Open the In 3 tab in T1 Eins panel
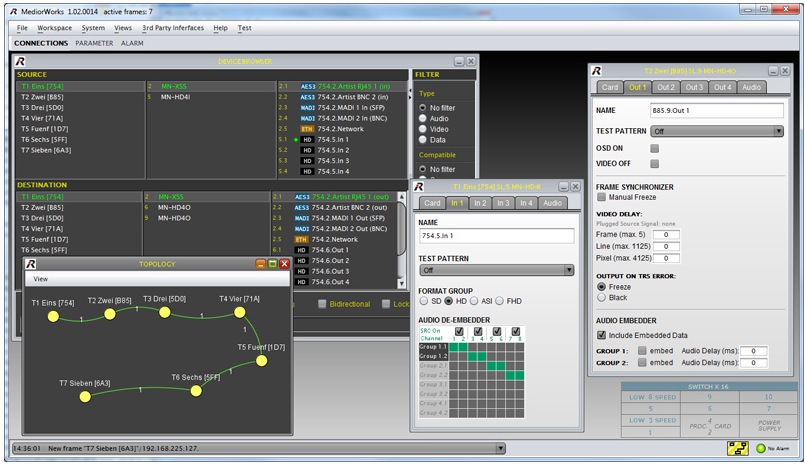805x465 pixels. point(503,203)
